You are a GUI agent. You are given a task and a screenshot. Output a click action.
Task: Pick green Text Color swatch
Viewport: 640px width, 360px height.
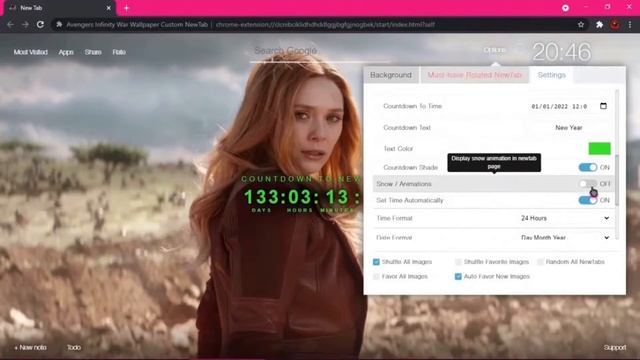click(x=600, y=149)
